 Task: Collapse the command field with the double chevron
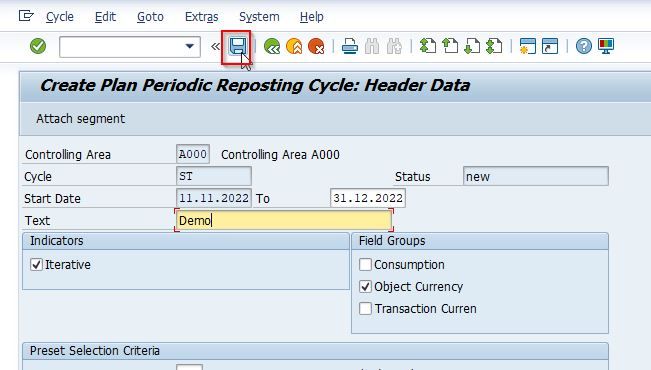point(215,46)
